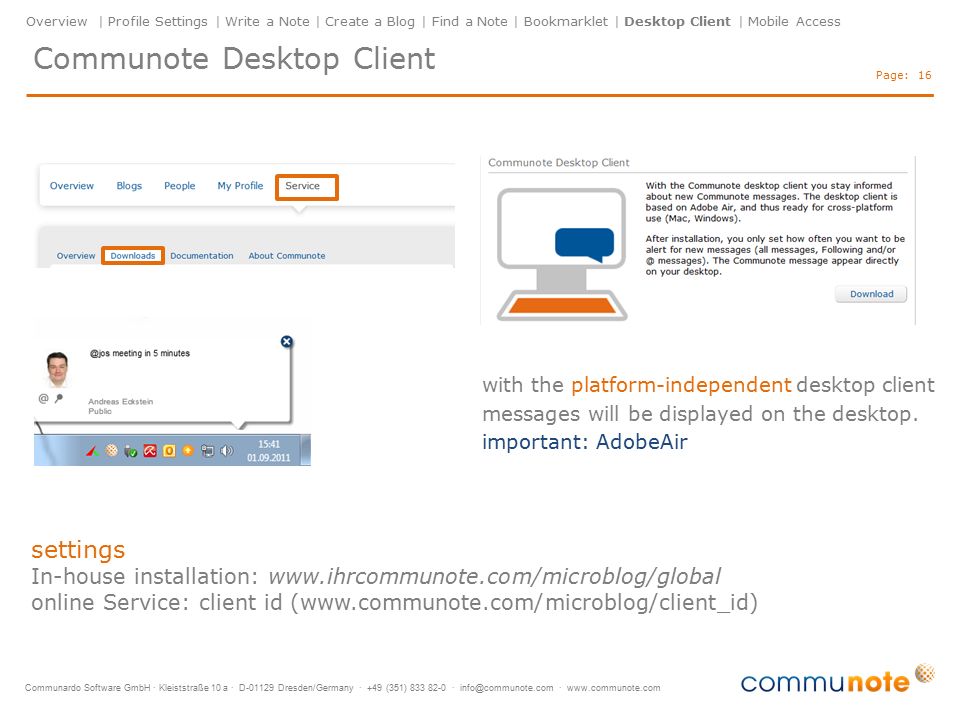Open the Write a Note header link

click(x=267, y=21)
